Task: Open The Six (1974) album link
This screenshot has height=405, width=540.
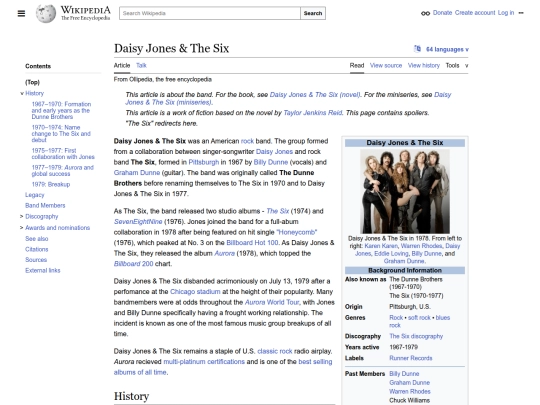Action: (x=278, y=211)
